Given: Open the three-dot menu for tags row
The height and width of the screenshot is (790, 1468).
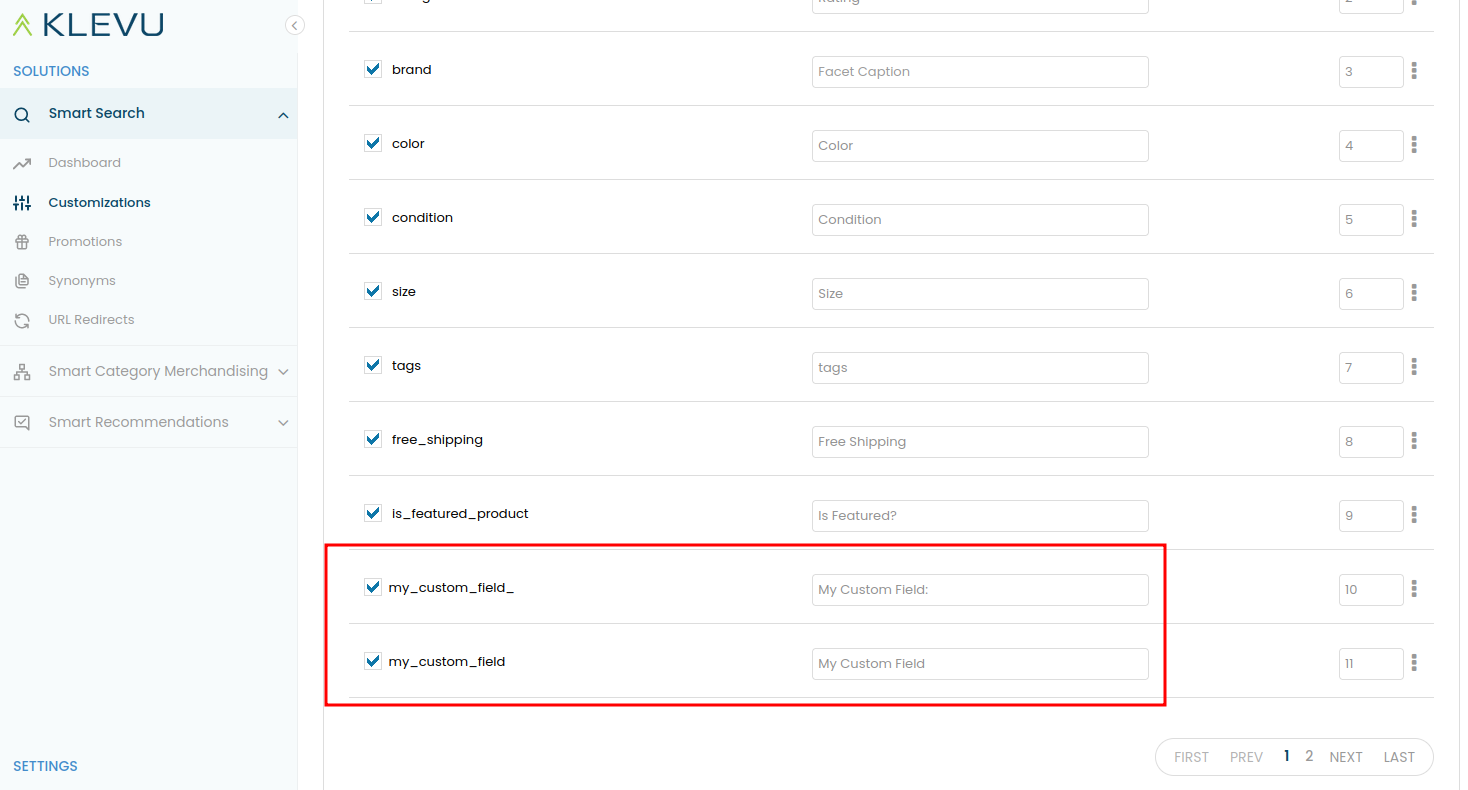Looking at the screenshot, I should (1414, 367).
